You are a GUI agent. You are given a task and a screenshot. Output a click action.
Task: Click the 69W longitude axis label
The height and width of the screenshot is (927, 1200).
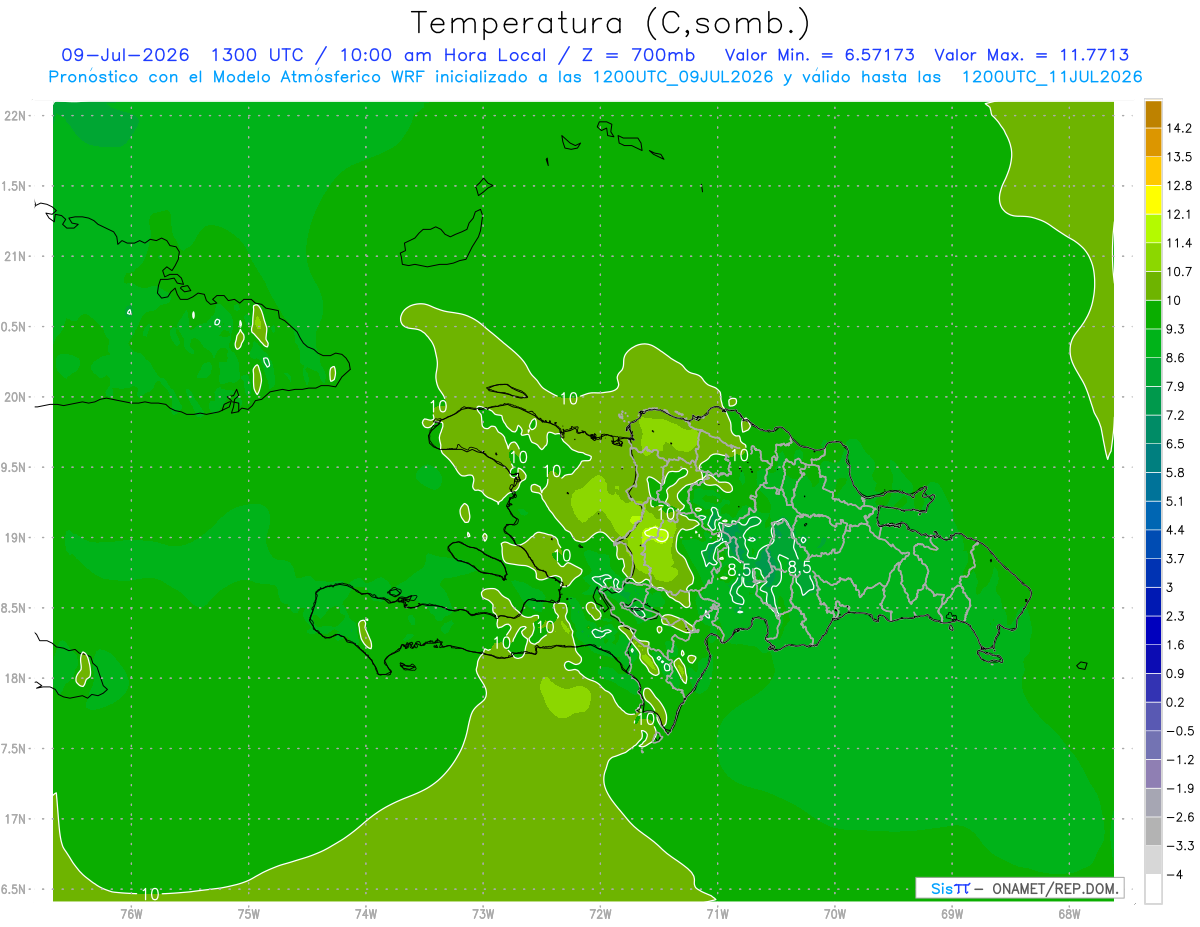[952, 914]
